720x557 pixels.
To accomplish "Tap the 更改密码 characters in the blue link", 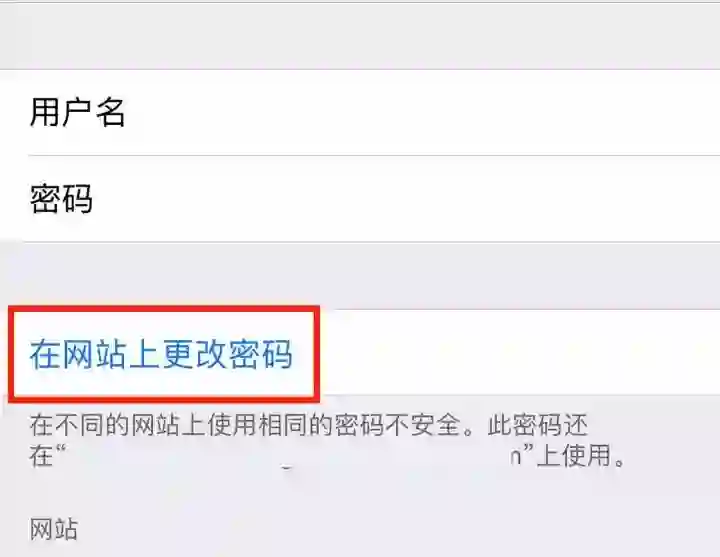I will (x=227, y=354).
